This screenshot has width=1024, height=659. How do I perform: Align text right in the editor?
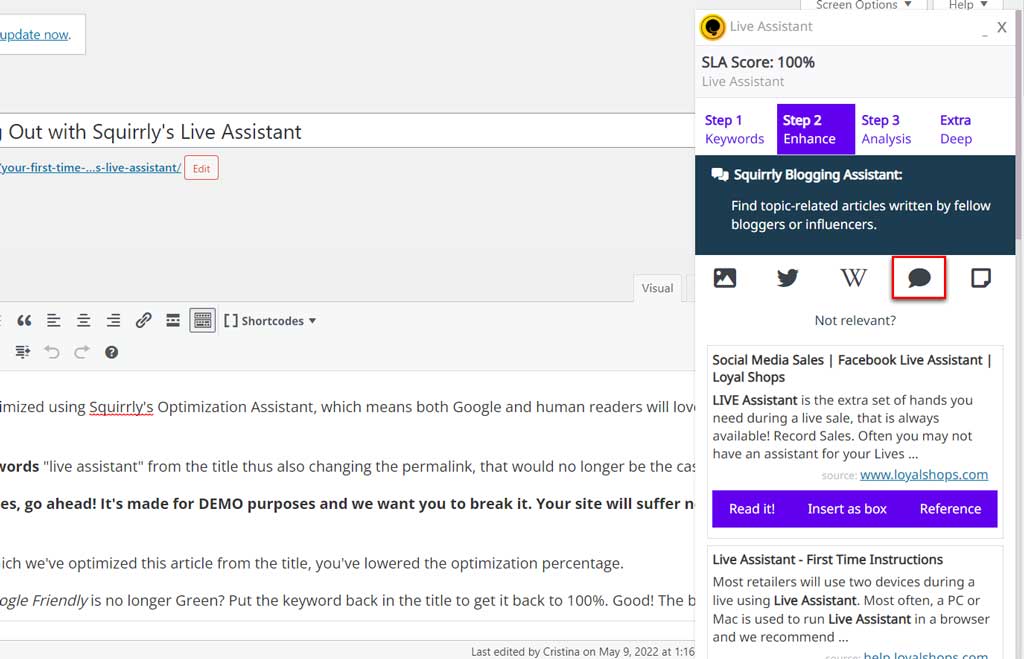click(114, 321)
